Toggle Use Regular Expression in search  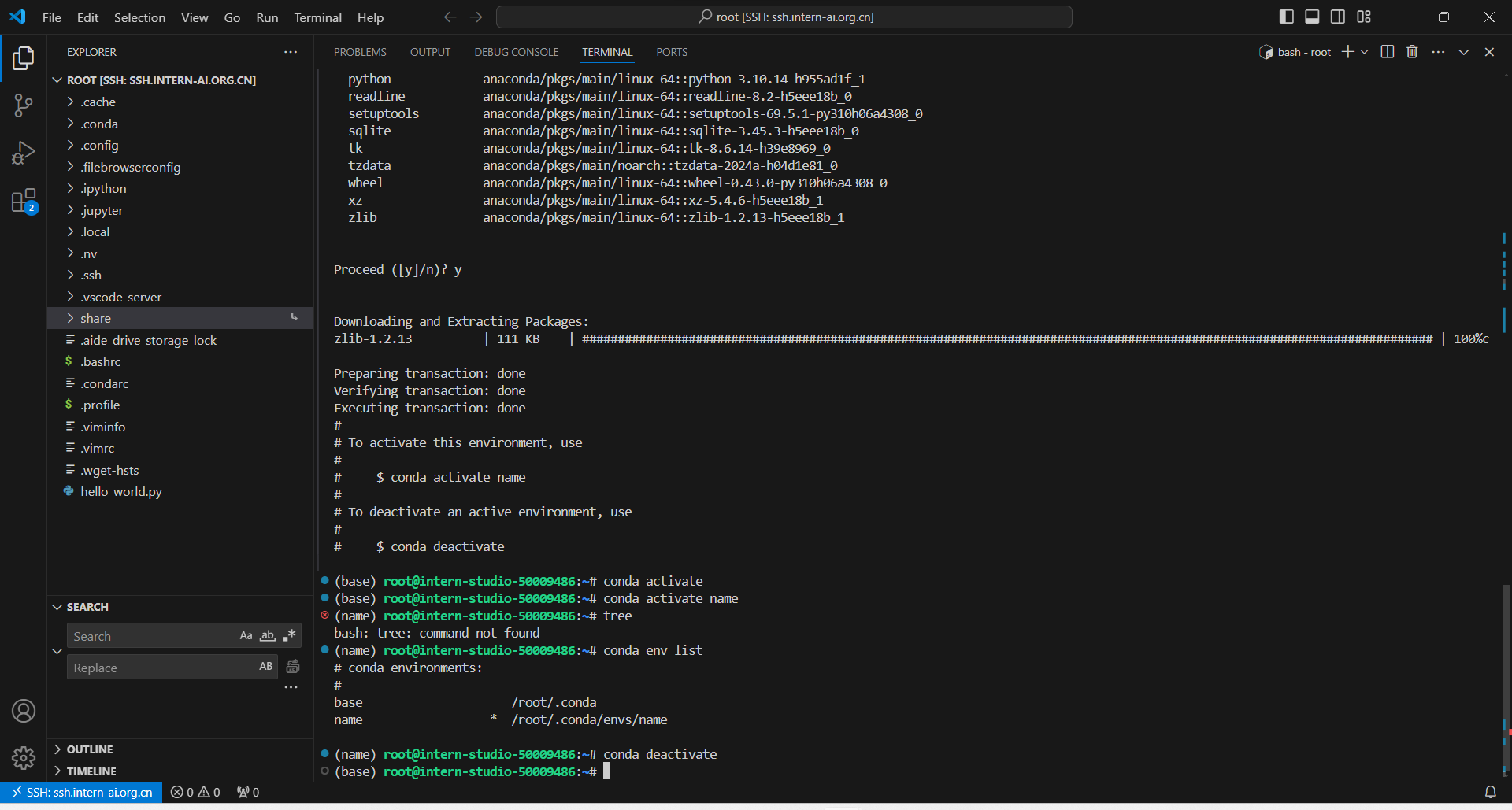click(290, 635)
